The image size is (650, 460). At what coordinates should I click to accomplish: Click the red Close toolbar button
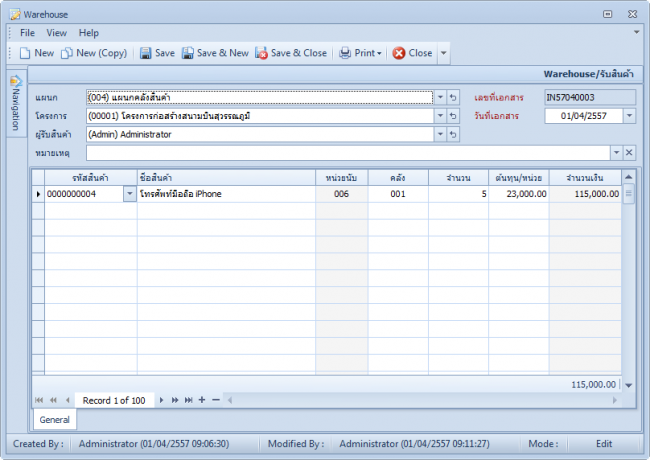click(x=412, y=53)
